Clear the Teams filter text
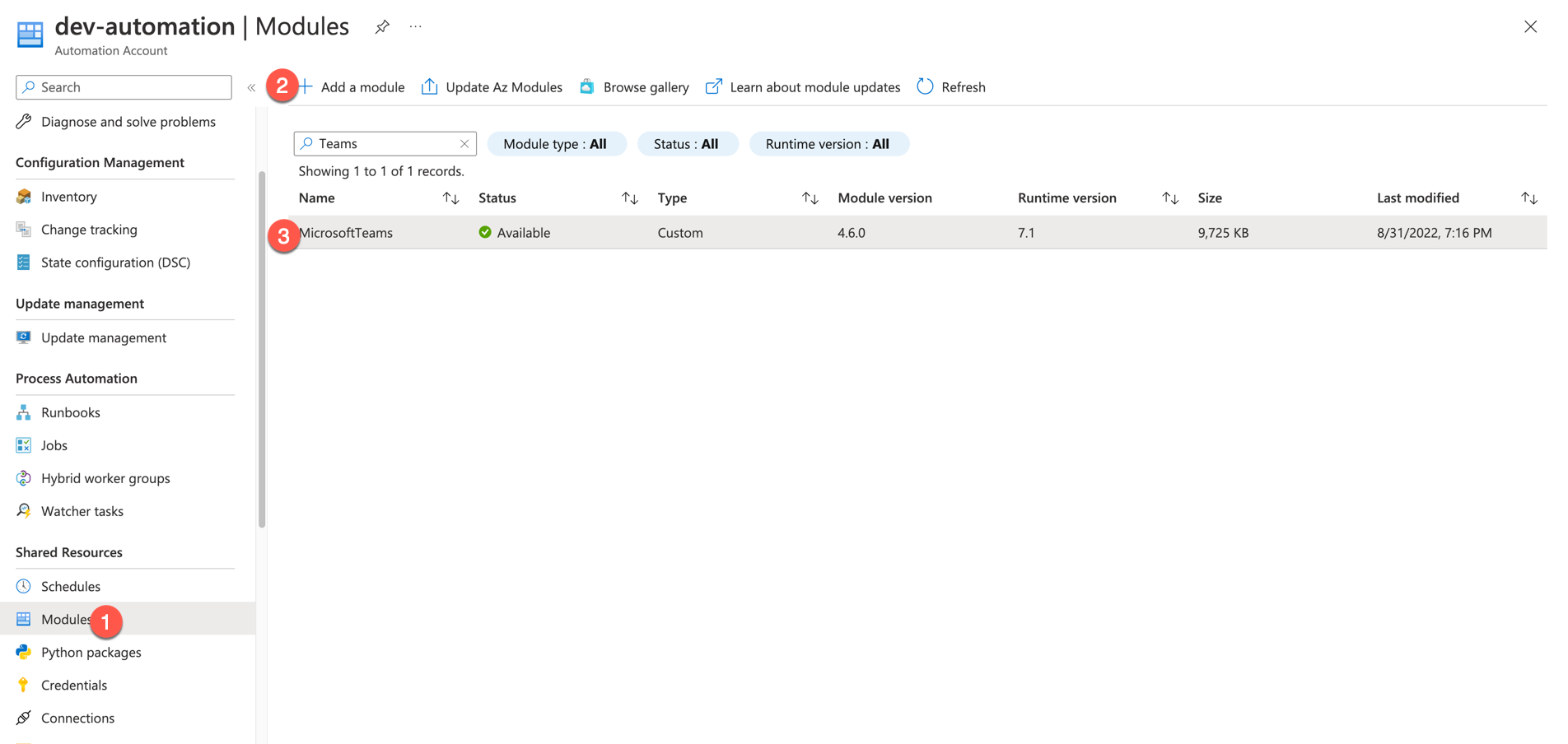 tap(464, 143)
